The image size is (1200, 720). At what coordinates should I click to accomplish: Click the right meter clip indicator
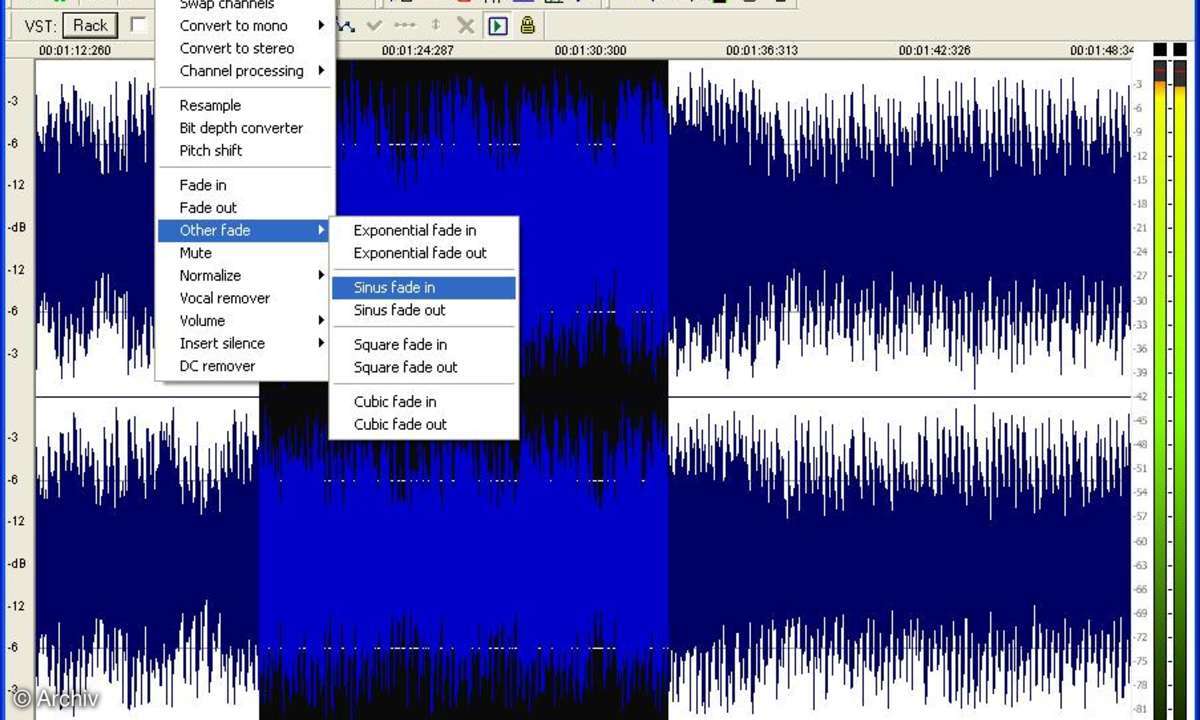[x=1180, y=49]
